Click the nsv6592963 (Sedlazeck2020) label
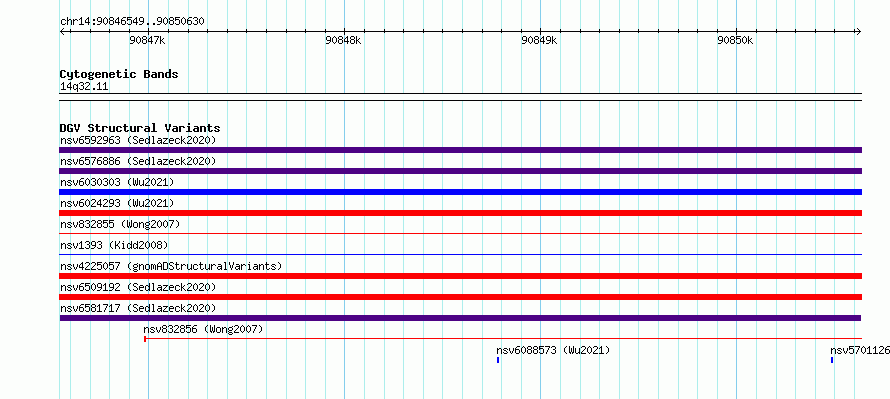The height and width of the screenshot is (399, 890). pyautogui.click(x=138, y=140)
